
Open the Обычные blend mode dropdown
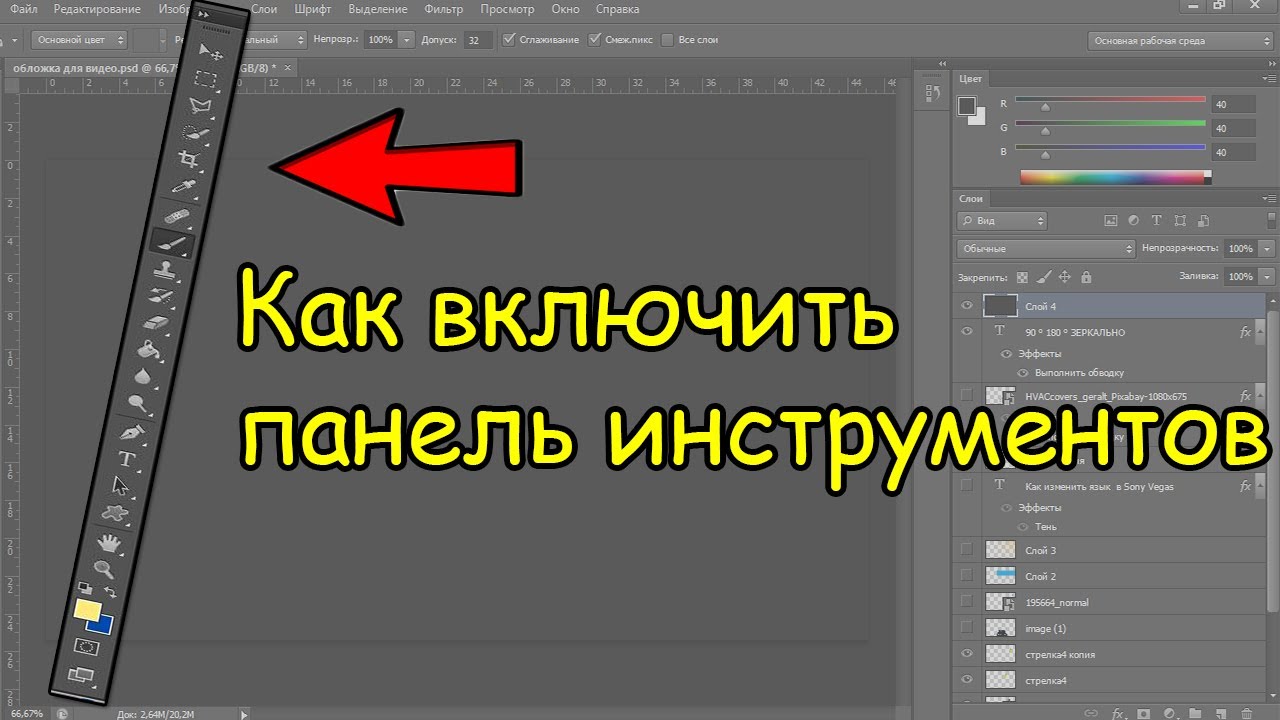1046,248
